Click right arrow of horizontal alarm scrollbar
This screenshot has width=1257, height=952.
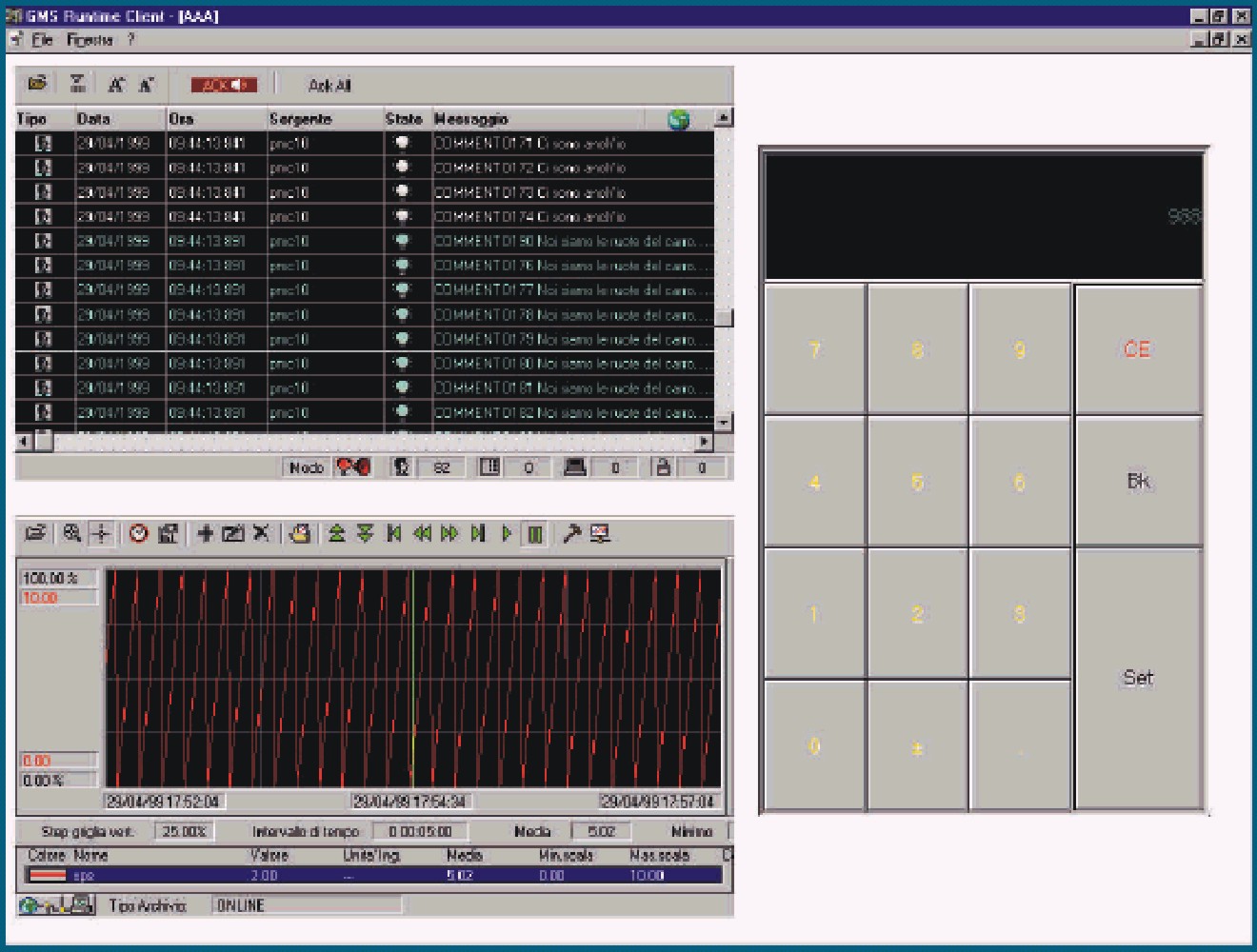(x=704, y=442)
